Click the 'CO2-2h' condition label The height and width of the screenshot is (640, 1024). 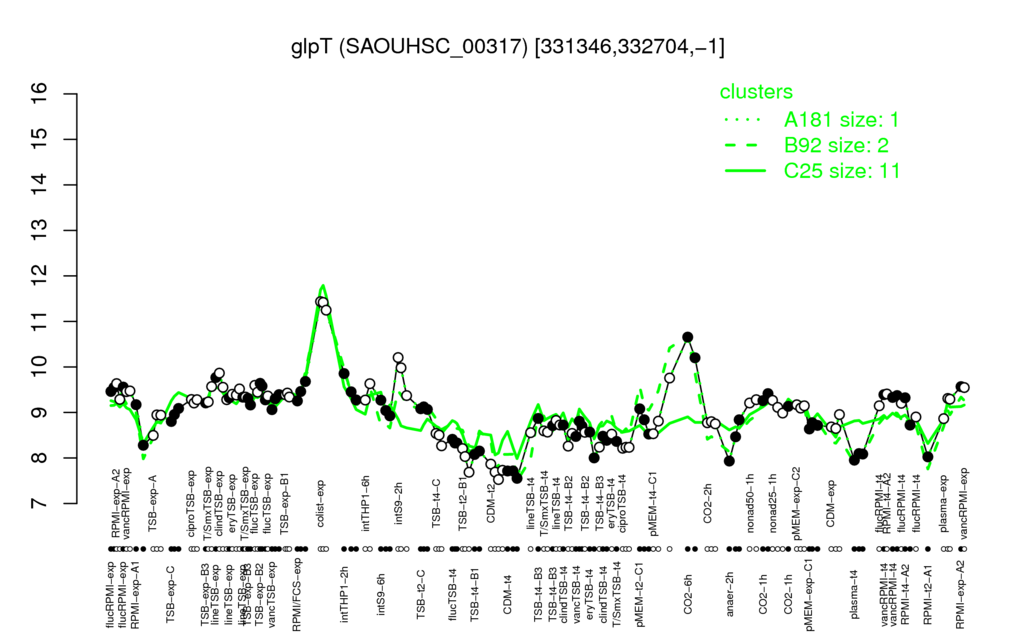708,504
